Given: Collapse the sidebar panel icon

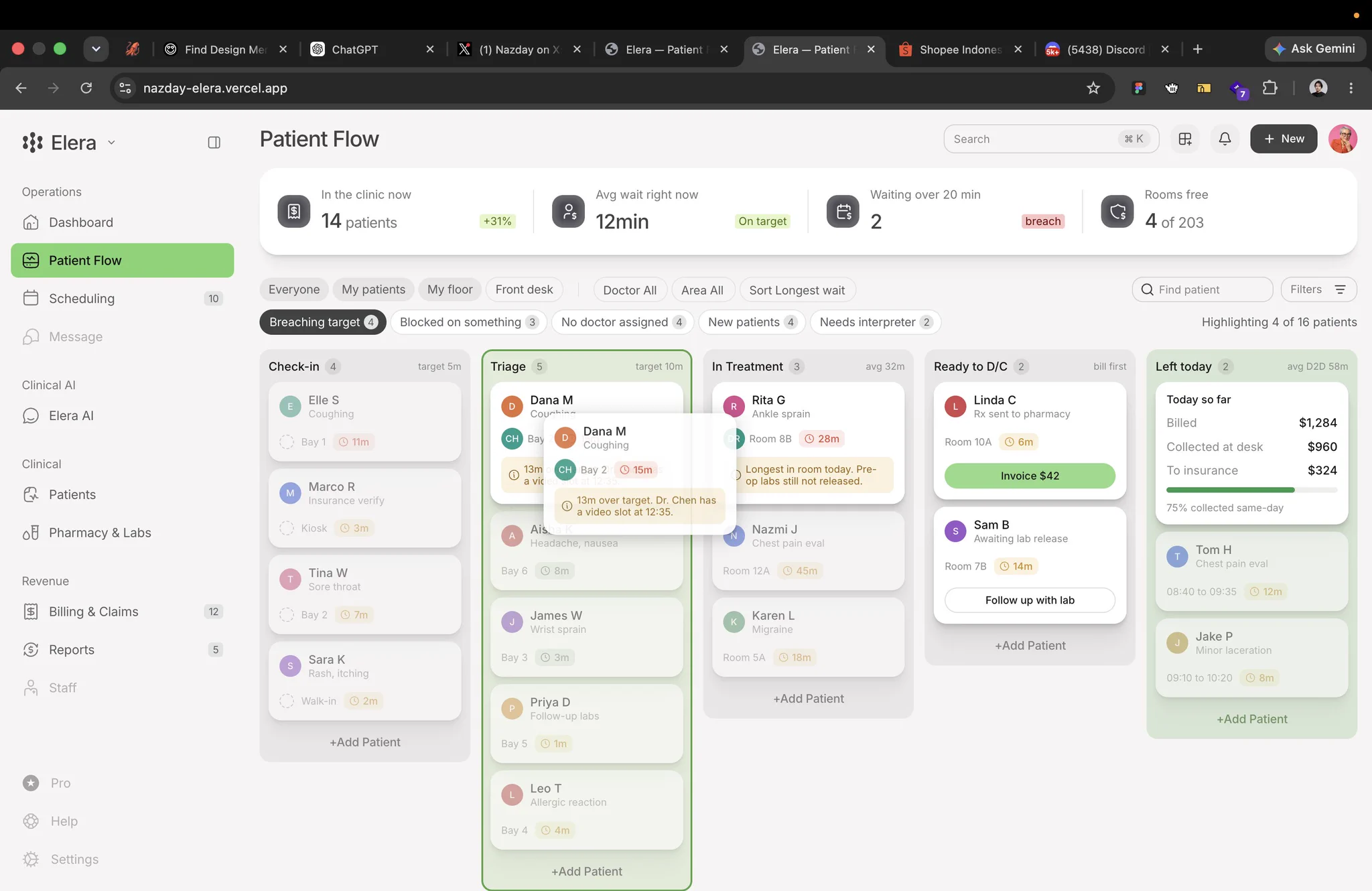Looking at the screenshot, I should [214, 142].
